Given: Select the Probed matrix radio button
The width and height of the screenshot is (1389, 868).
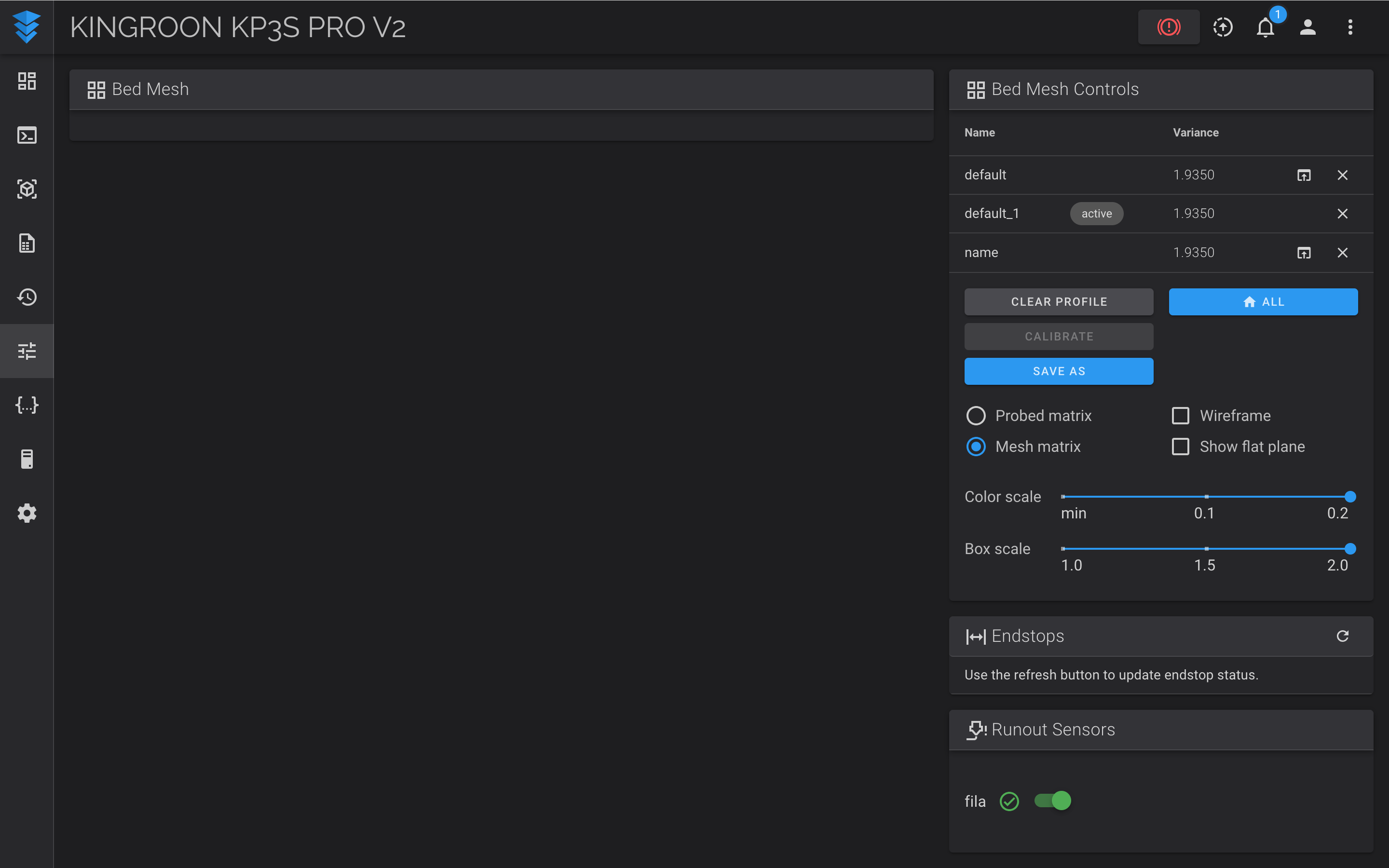Looking at the screenshot, I should [976, 416].
